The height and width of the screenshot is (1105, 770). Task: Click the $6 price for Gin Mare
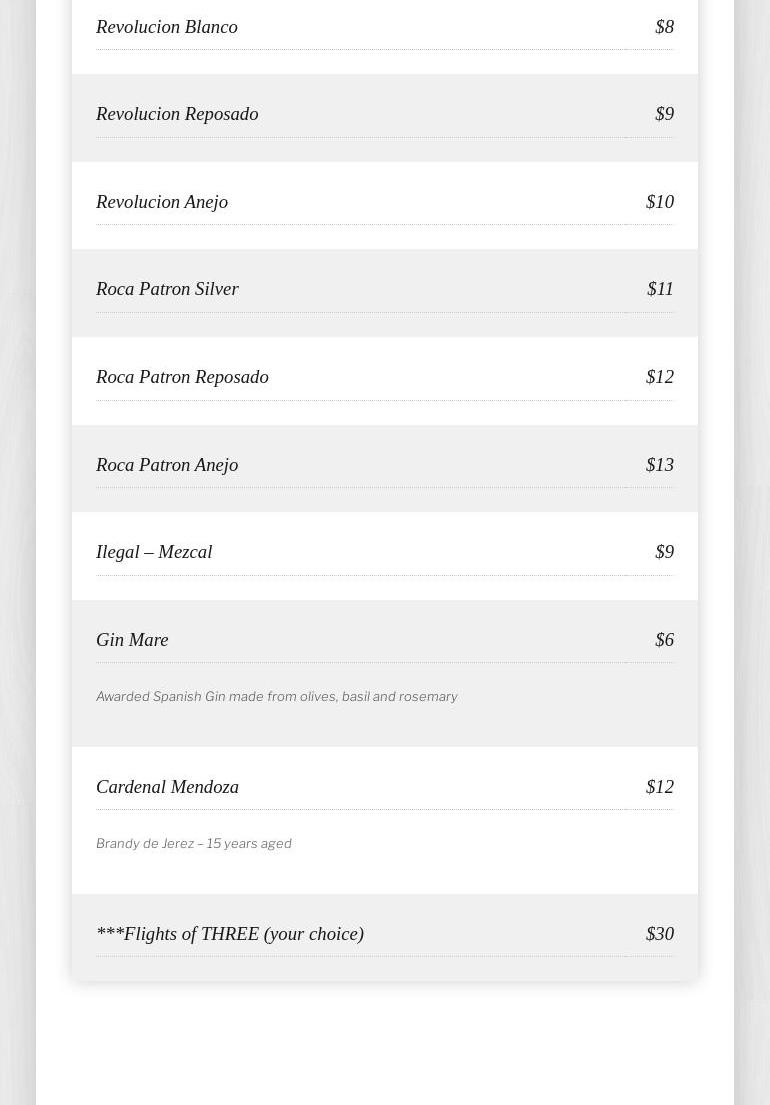(664, 640)
